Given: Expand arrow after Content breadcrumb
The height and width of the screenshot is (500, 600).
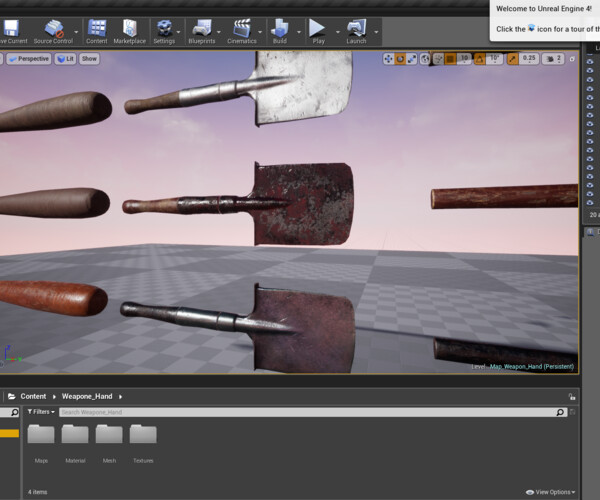Looking at the screenshot, I should click(x=54, y=397).
